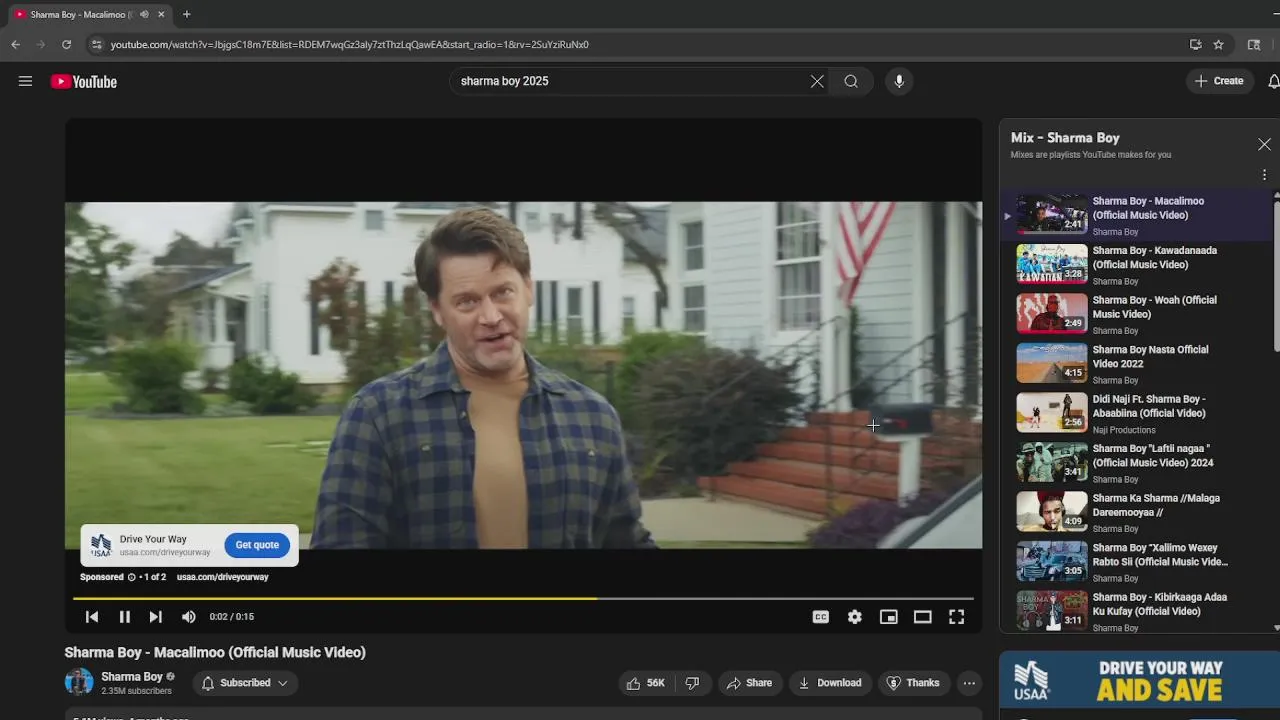Click Get quote ad button
1280x720 pixels.
(x=257, y=545)
